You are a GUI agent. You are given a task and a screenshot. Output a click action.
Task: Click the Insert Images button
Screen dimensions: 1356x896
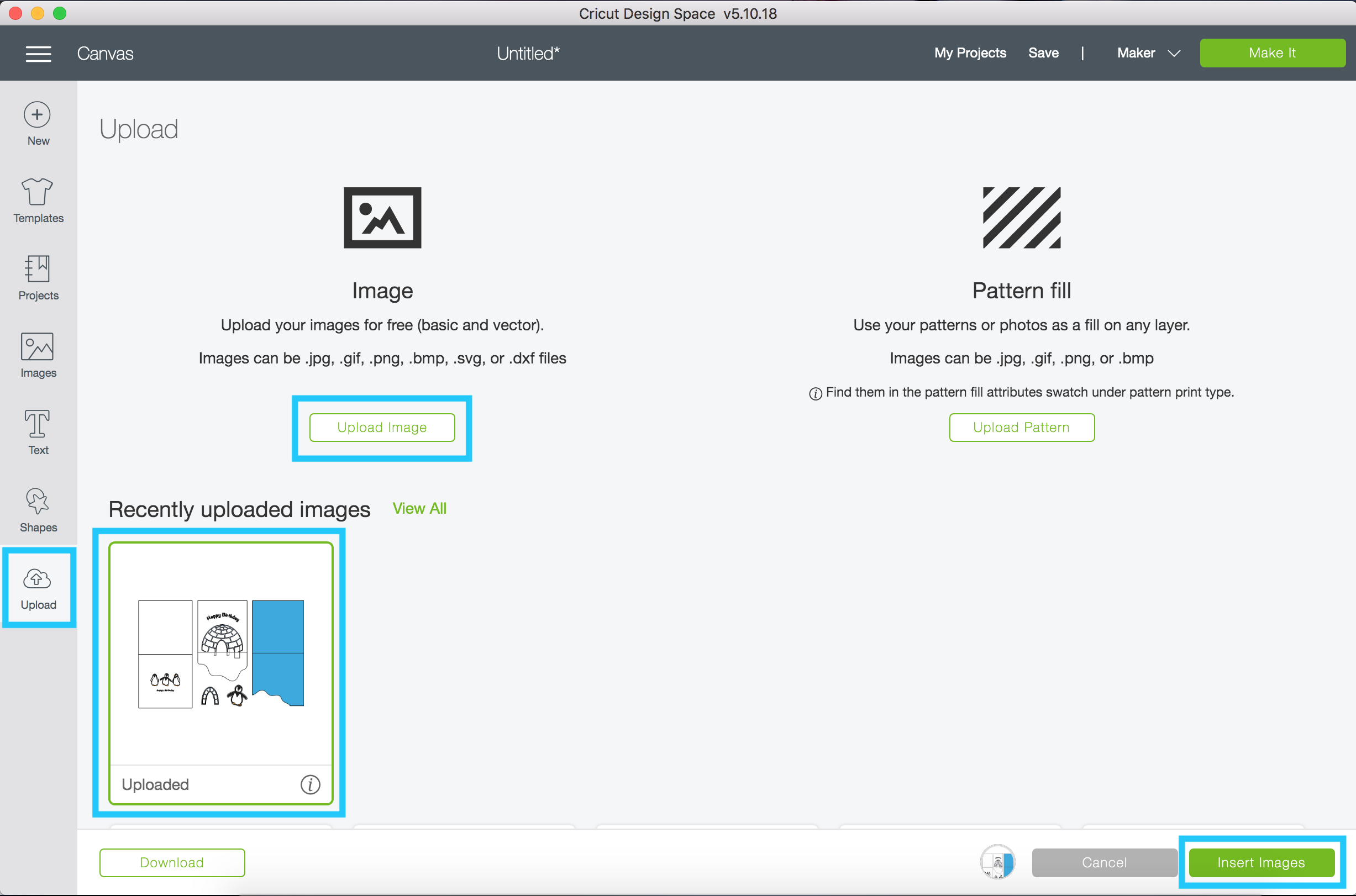point(1261,862)
